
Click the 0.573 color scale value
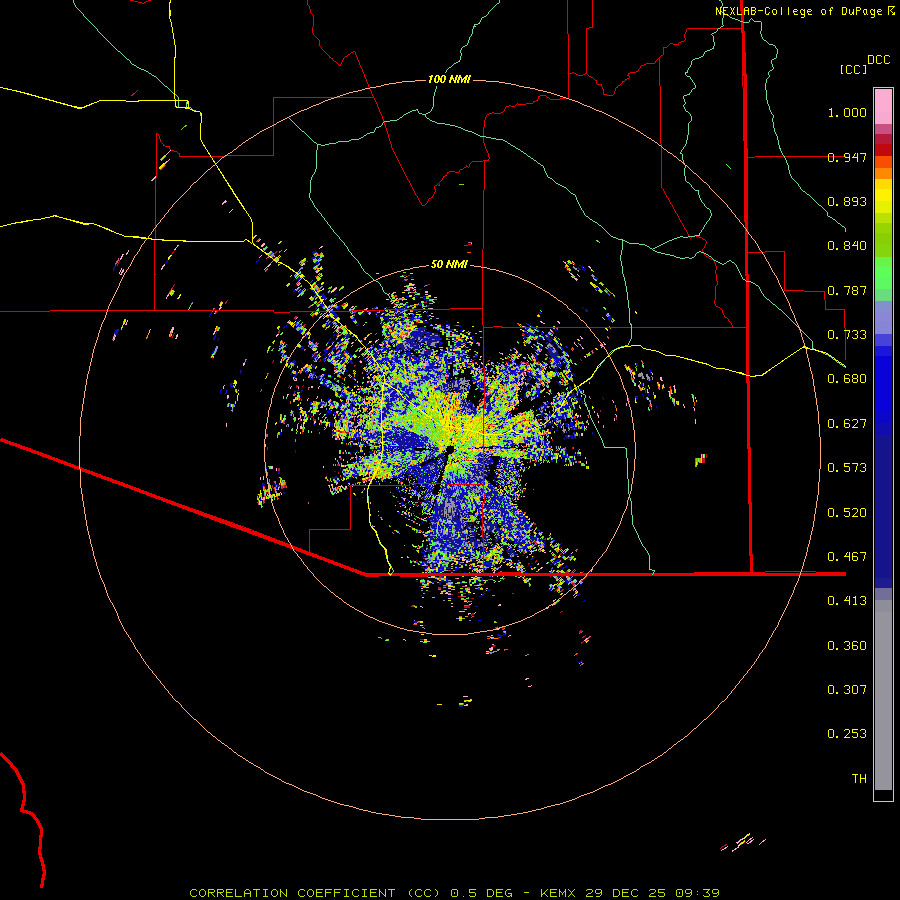point(847,468)
